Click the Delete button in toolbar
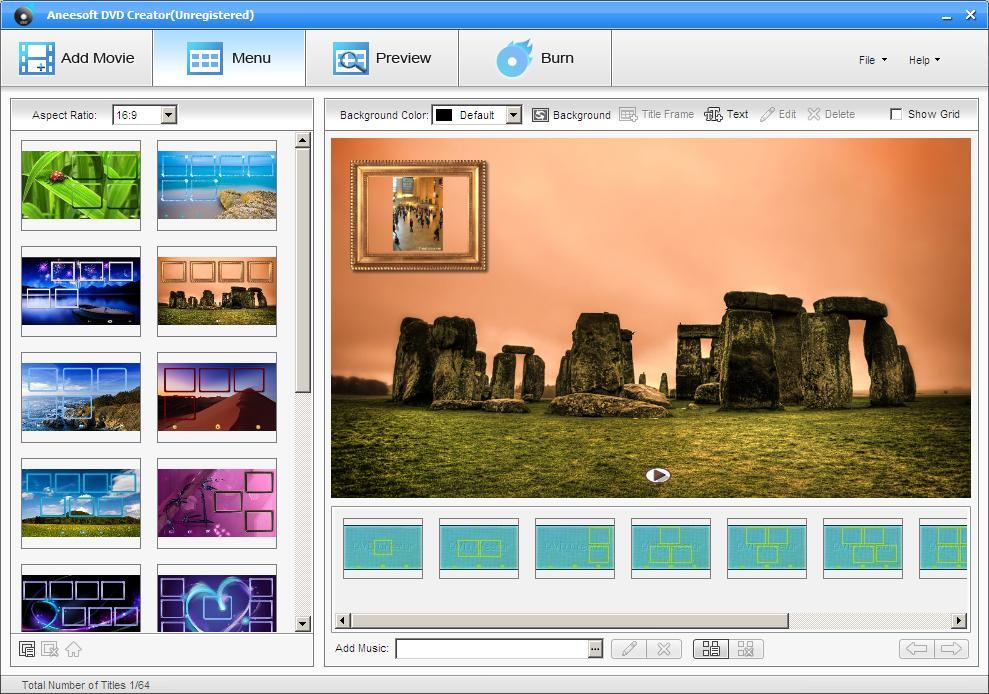Screen dimensions: 989x694 [831, 114]
